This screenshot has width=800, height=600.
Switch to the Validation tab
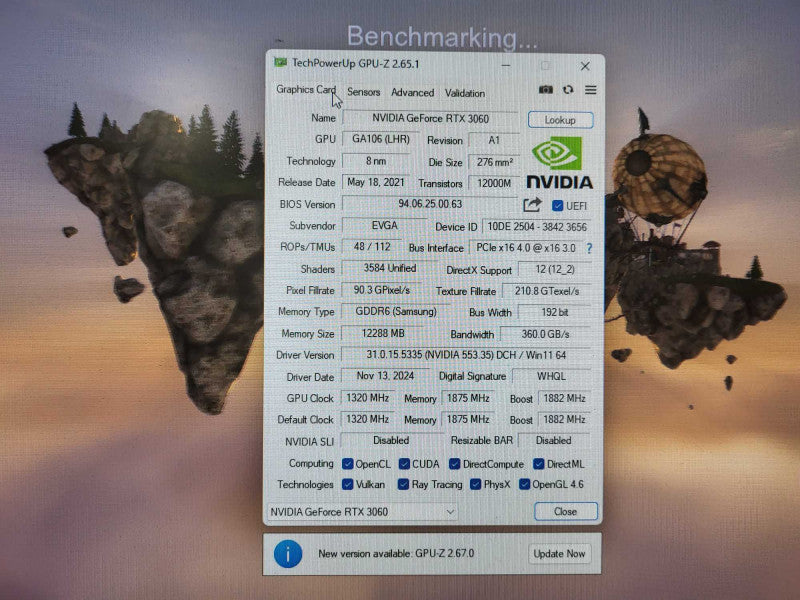(x=464, y=93)
